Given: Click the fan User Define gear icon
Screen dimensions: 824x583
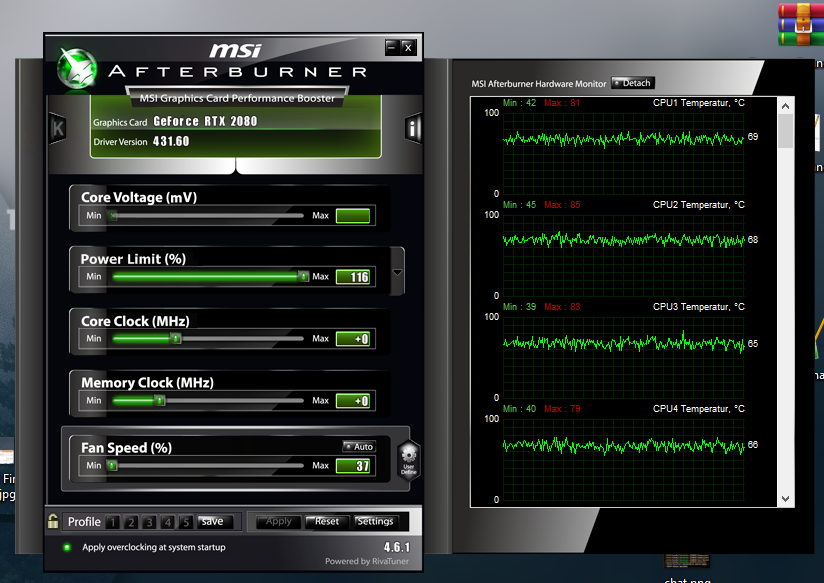Looking at the screenshot, I should (x=409, y=459).
